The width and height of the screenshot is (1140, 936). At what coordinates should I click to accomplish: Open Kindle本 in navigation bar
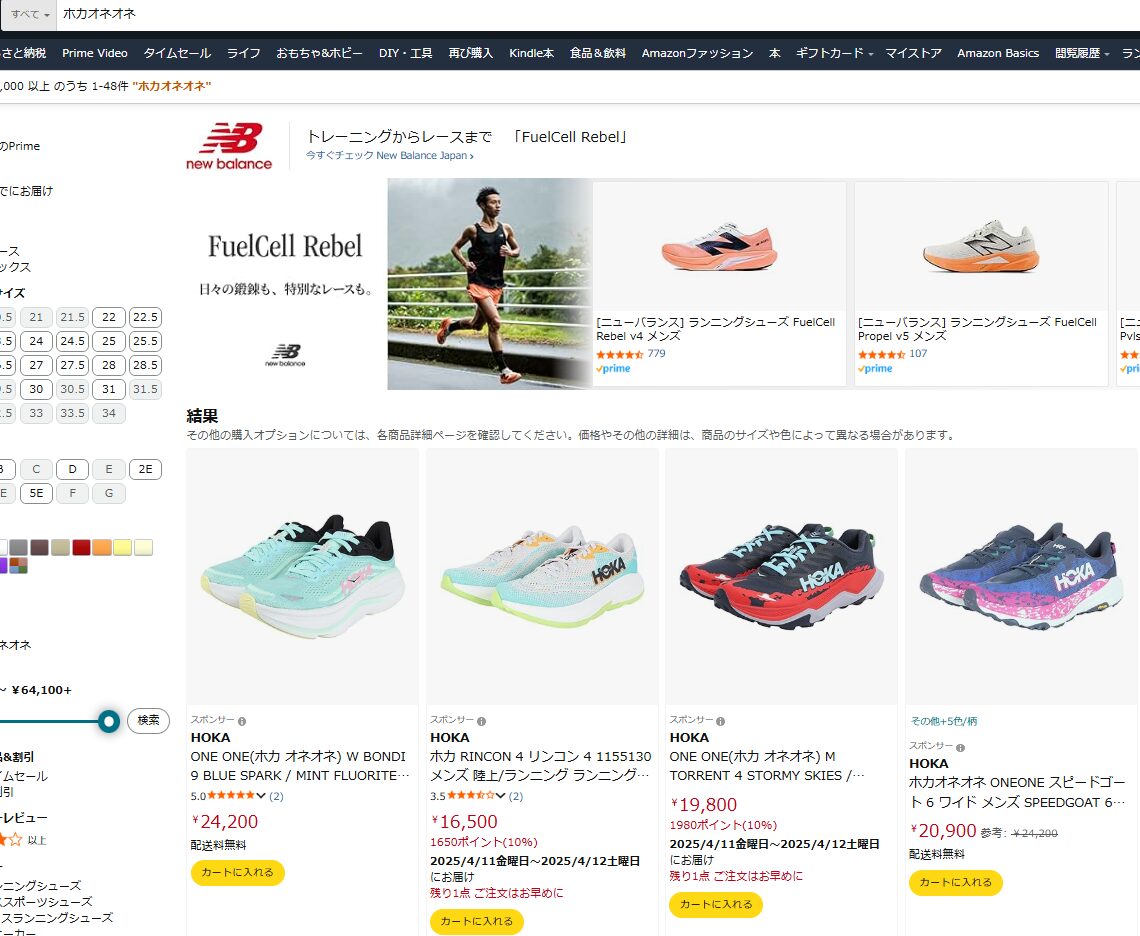click(x=531, y=53)
